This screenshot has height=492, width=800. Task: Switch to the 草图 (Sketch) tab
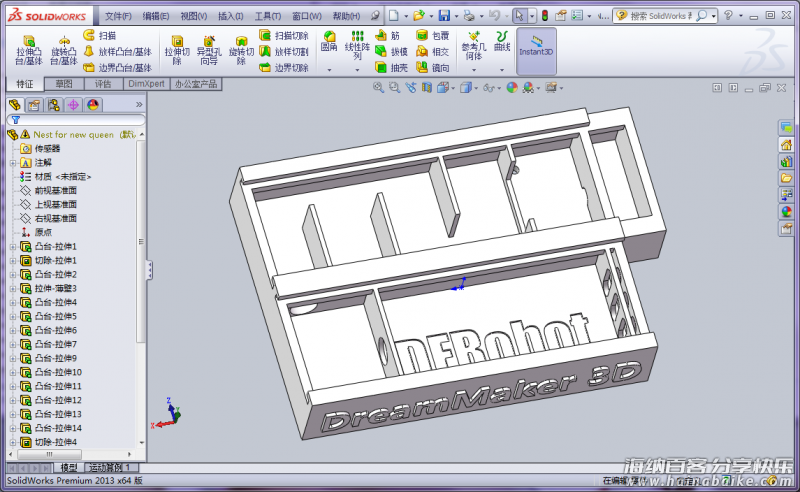tap(64, 84)
